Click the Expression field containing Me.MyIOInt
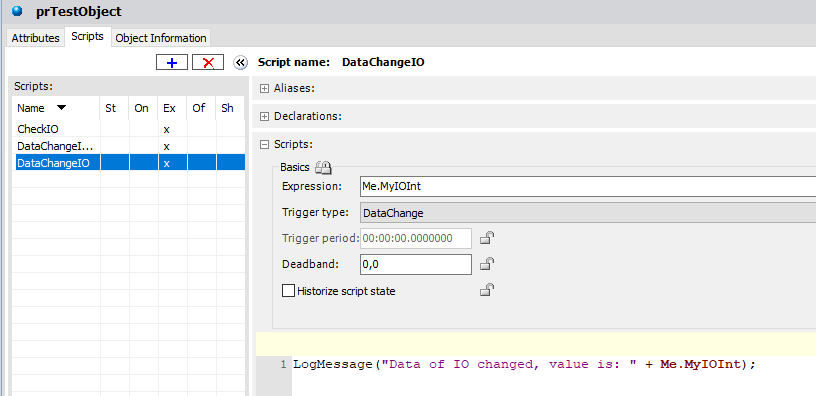This screenshot has width=816, height=396. pyautogui.click(x=588, y=186)
